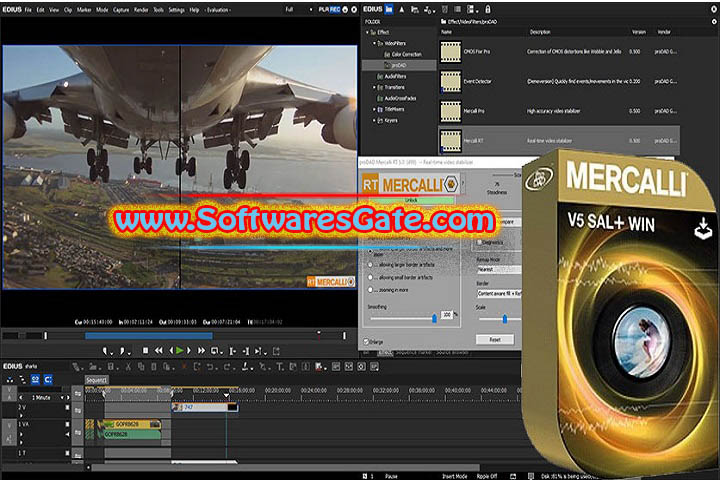This screenshot has height=480, width=720.
Task: Click the Stop playback button
Action: (145, 351)
